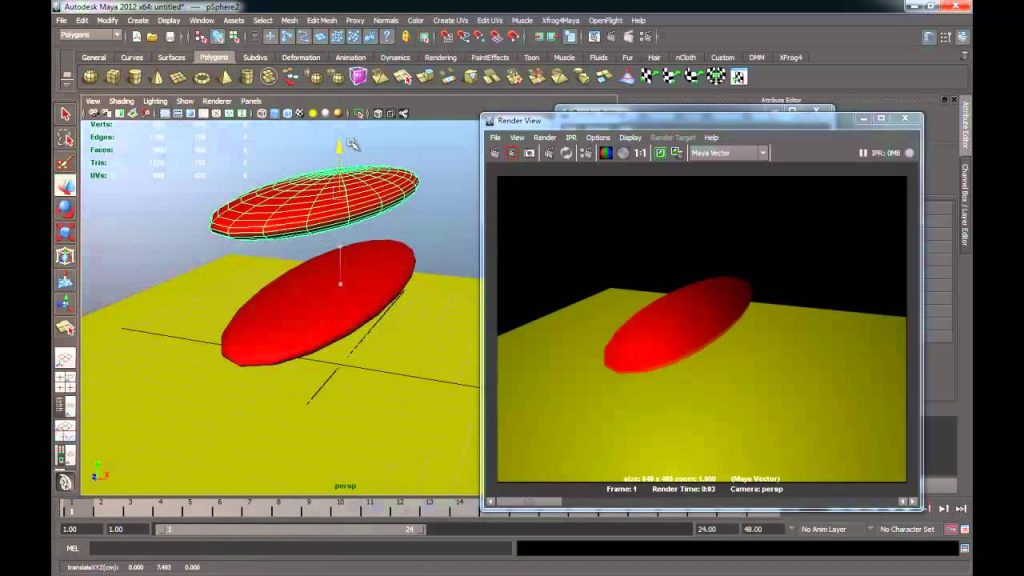Image resolution: width=1024 pixels, height=576 pixels.
Task: Create a polygon sphere from the shelf
Action: 90,77
